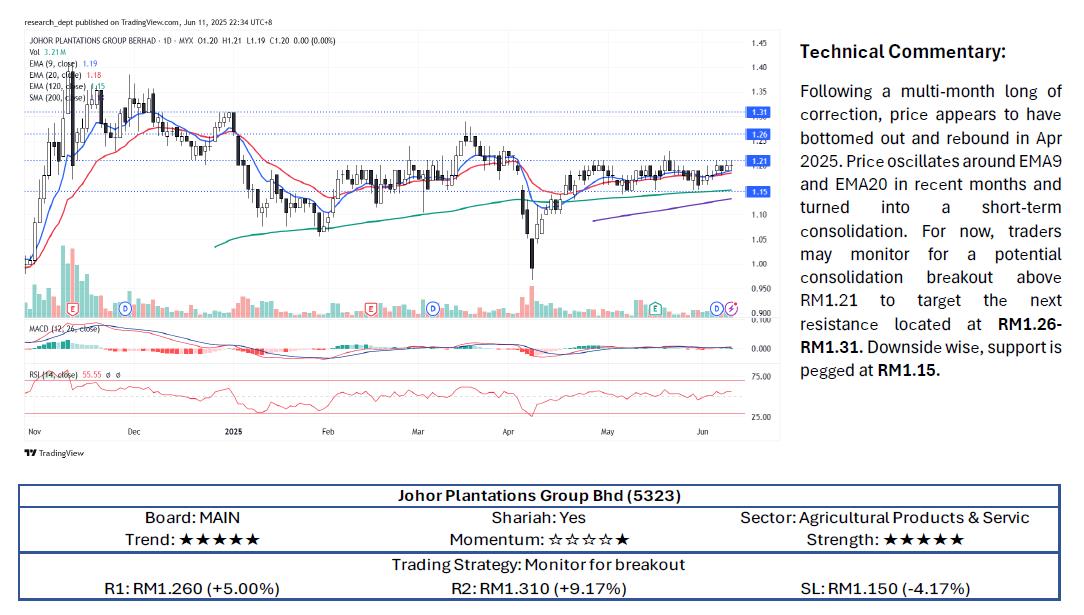Click the Vol 3.21M legend entry
1084x615 pixels.
pyautogui.click(x=47, y=52)
